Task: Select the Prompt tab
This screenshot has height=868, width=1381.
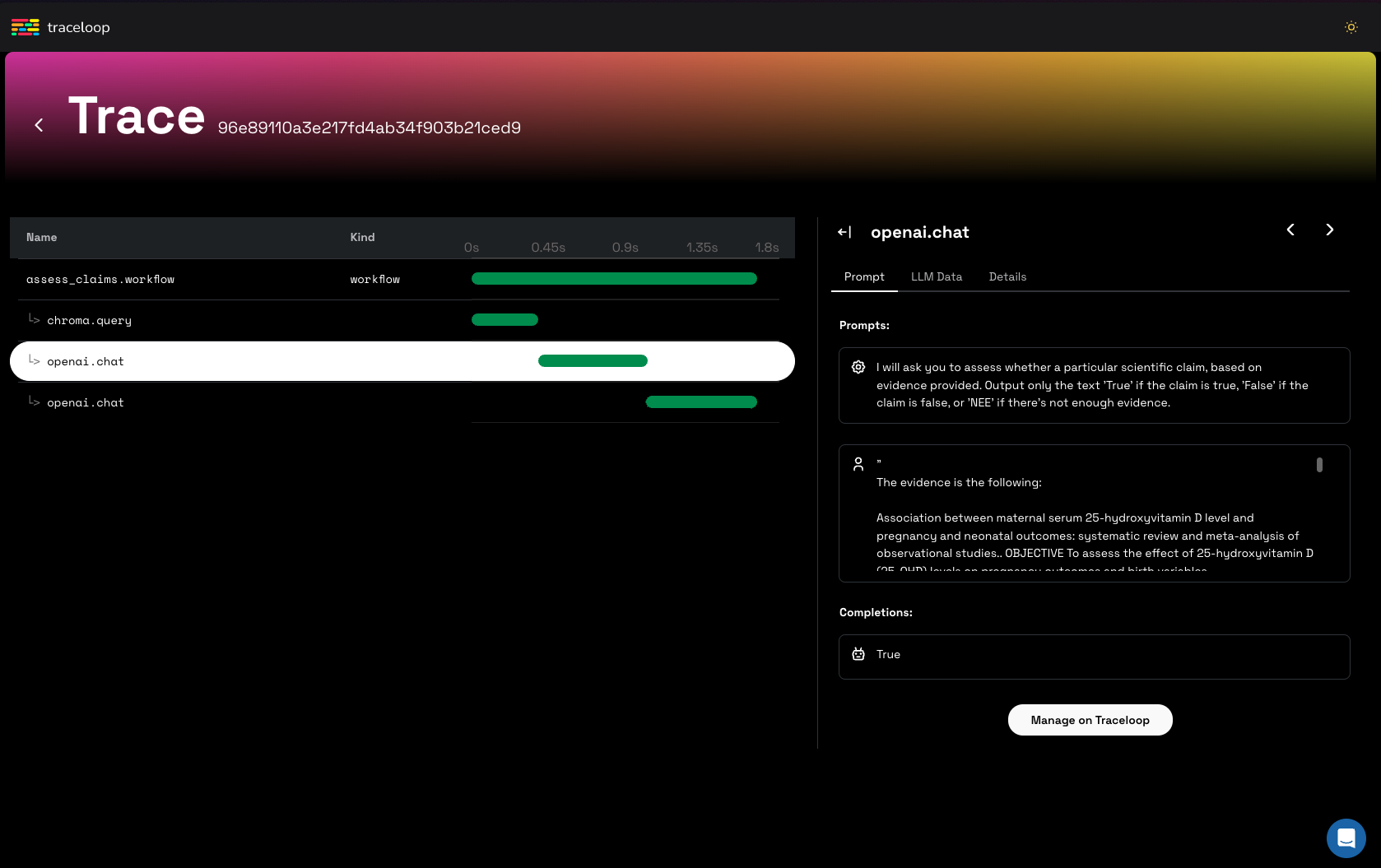Action: click(x=864, y=277)
